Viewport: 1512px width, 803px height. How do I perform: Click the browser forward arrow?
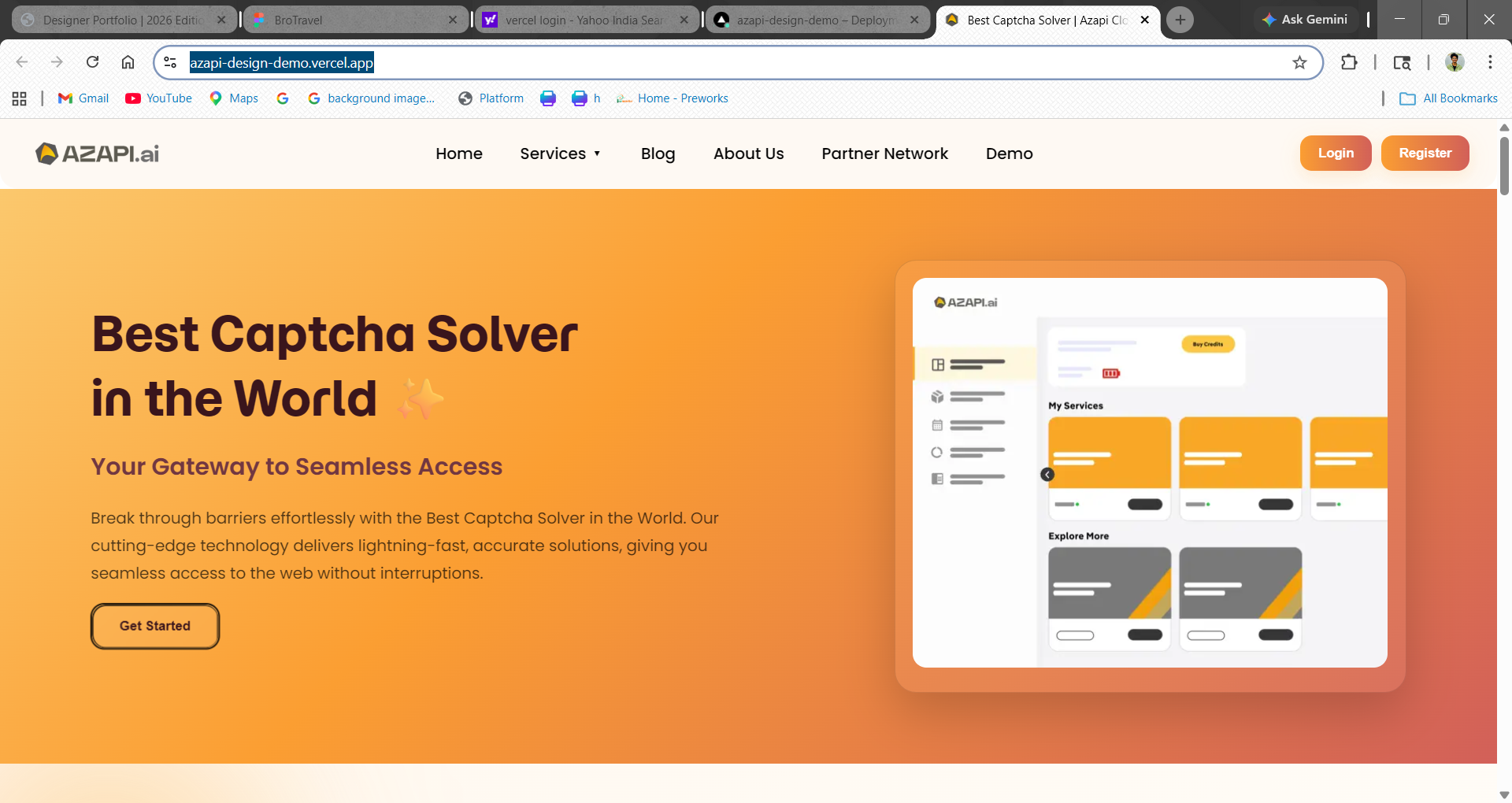57,62
